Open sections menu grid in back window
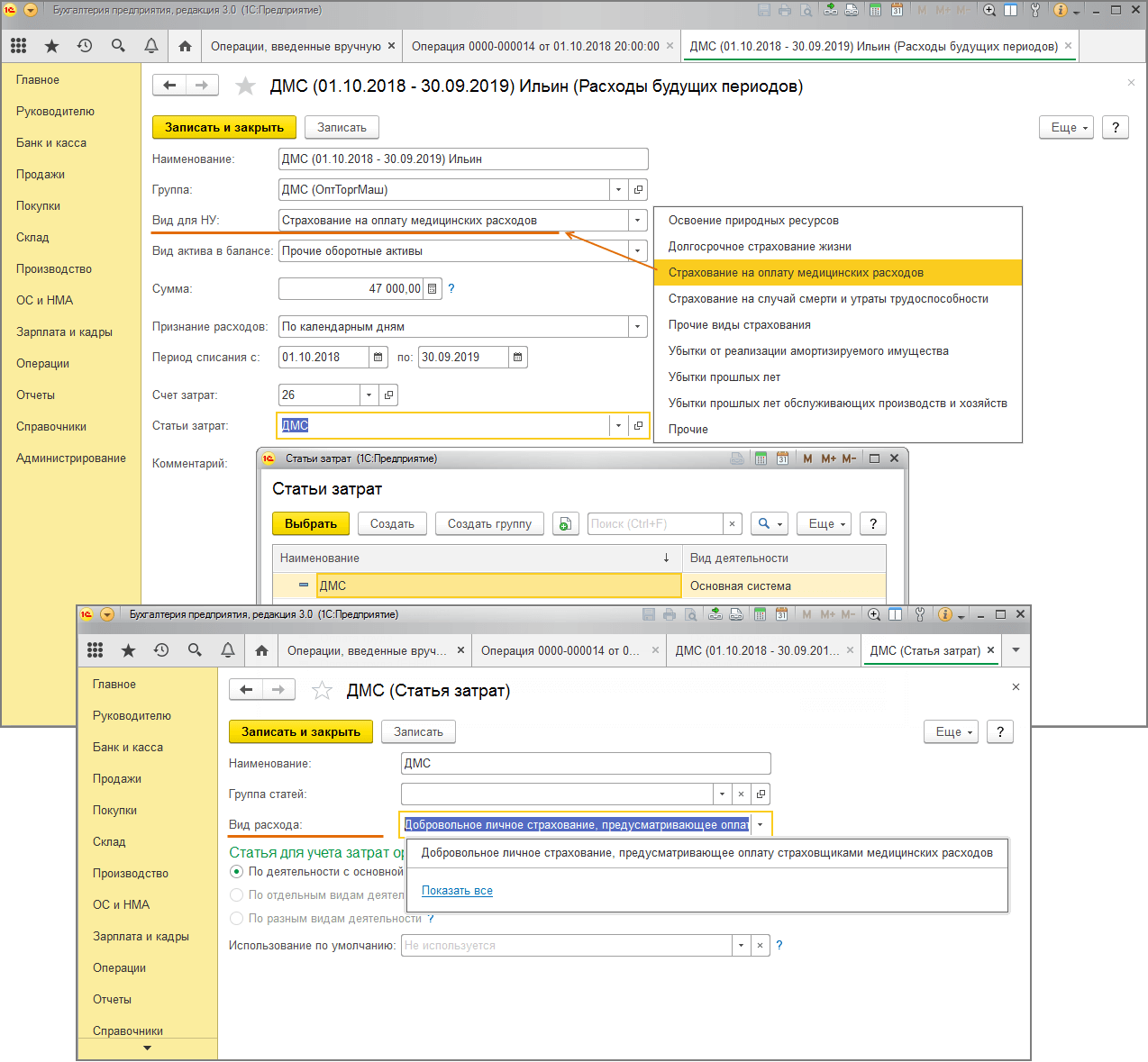Viewport: 1148px width, 1062px height. coord(19,46)
